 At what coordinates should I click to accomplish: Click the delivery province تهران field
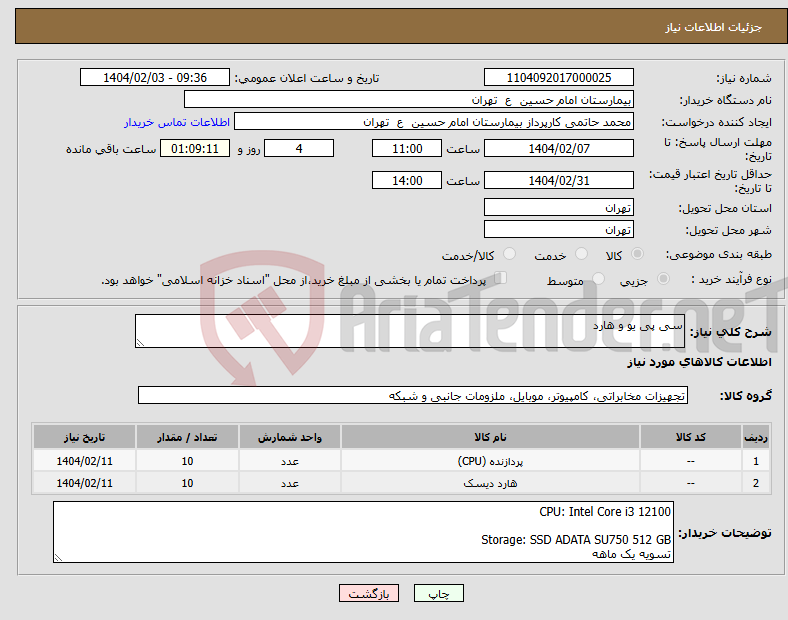point(558,207)
